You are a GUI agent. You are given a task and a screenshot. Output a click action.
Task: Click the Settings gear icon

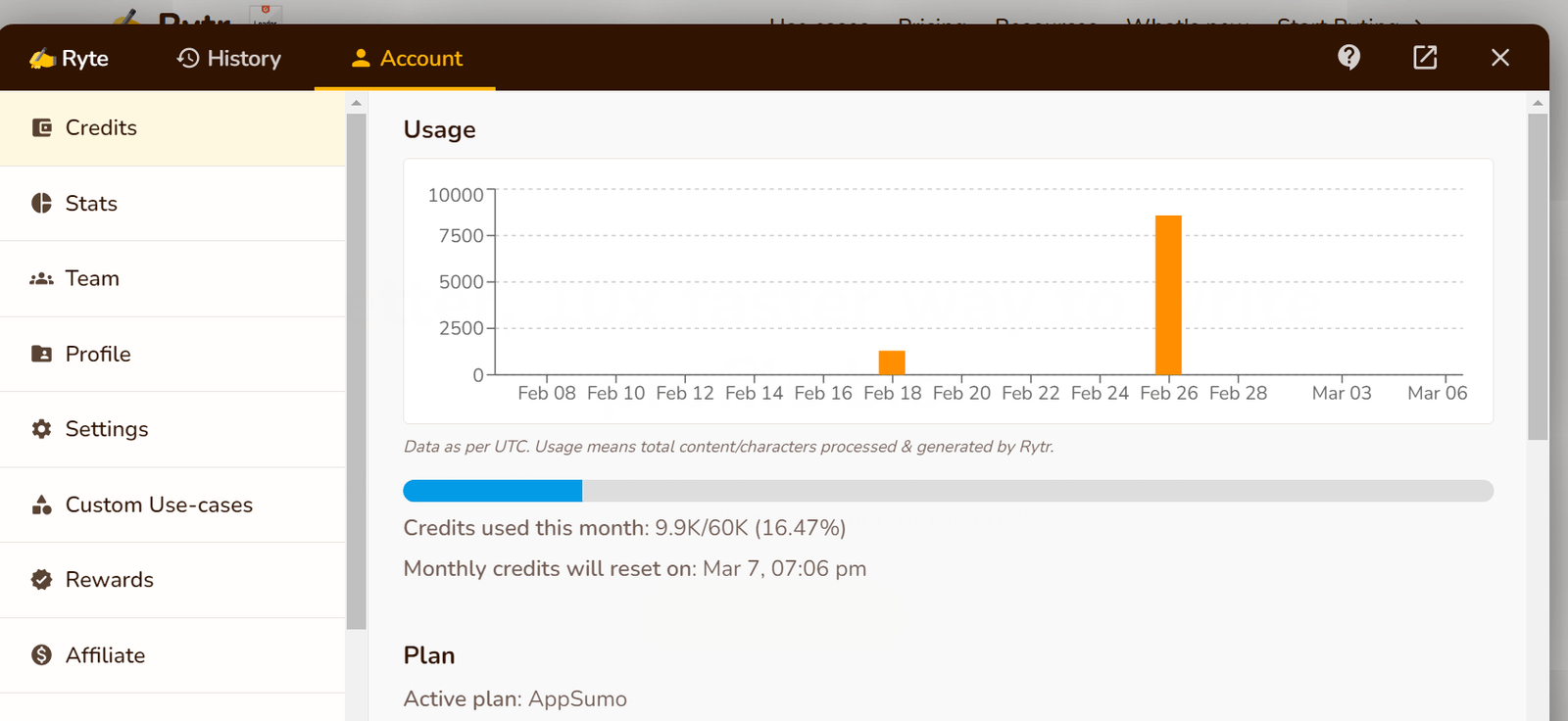[x=41, y=429]
